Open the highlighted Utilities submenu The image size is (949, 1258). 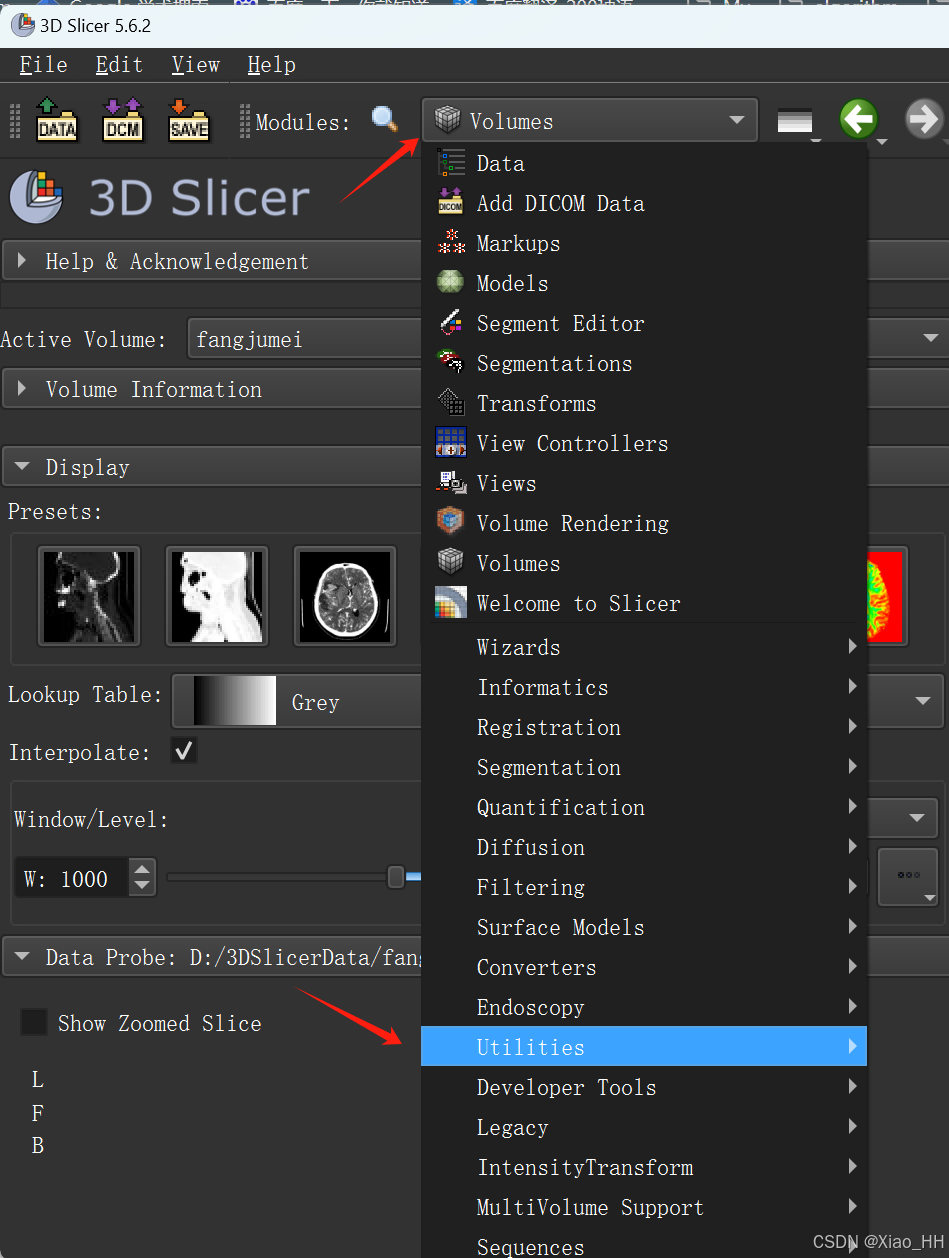tap(644, 1047)
